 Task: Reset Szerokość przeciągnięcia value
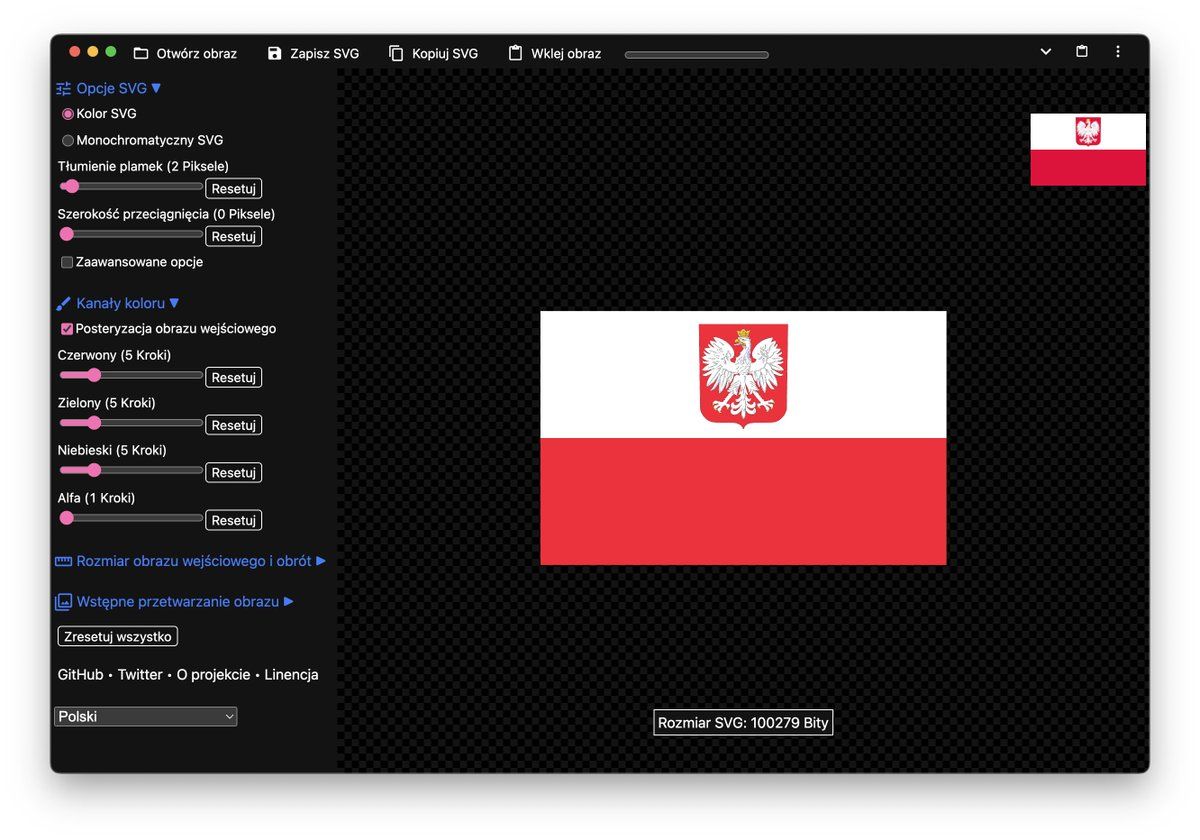pos(234,236)
